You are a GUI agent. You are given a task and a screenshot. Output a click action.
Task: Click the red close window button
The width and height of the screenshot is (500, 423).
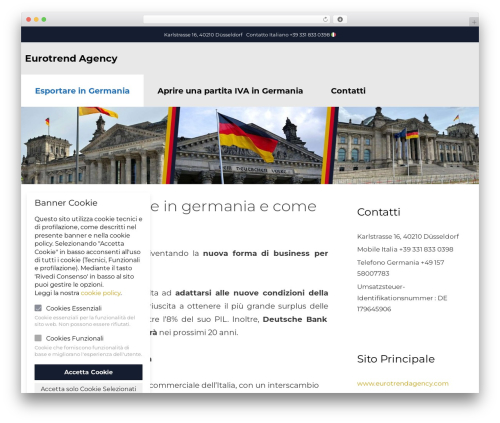29,20
